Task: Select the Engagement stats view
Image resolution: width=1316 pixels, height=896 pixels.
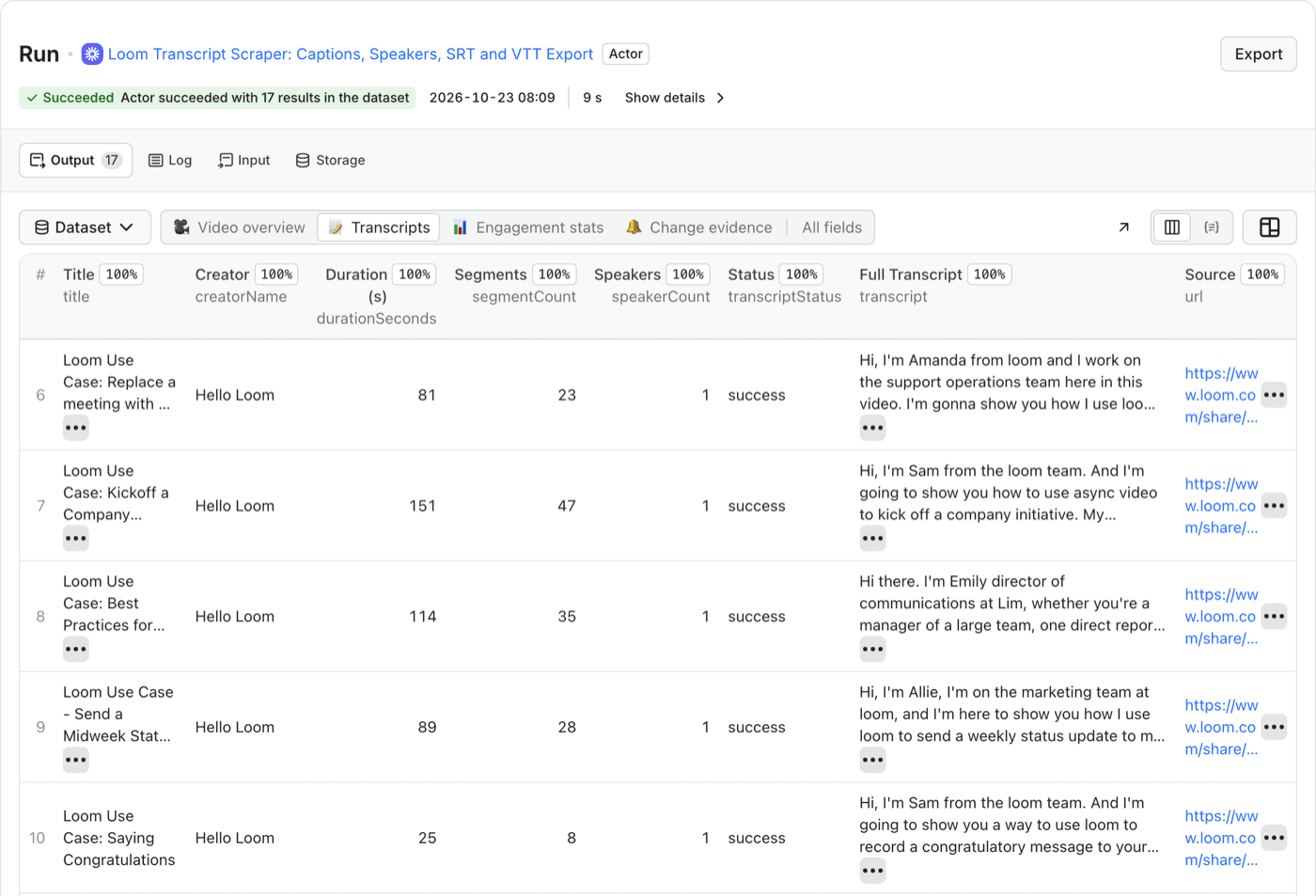Action: [528, 228]
